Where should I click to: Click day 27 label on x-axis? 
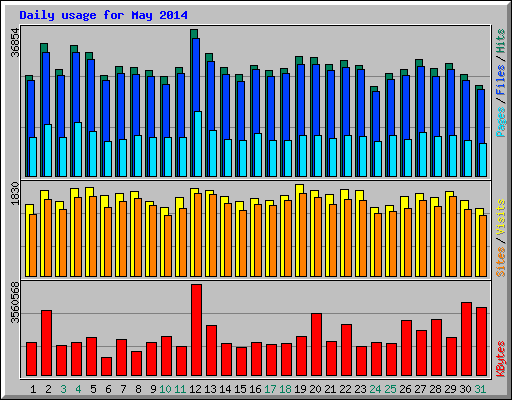(420, 389)
